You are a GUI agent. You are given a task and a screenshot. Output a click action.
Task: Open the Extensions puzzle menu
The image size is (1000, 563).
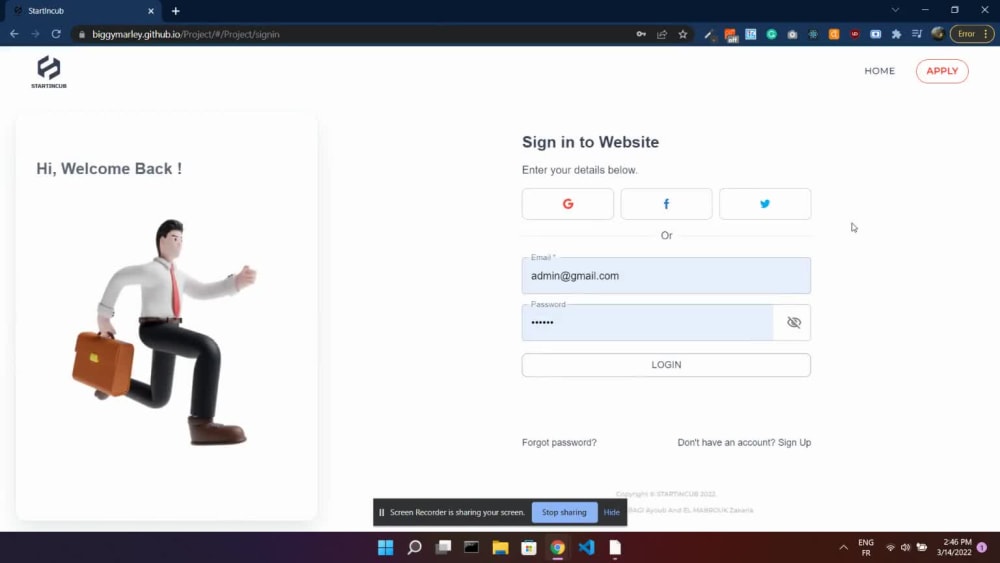896,34
